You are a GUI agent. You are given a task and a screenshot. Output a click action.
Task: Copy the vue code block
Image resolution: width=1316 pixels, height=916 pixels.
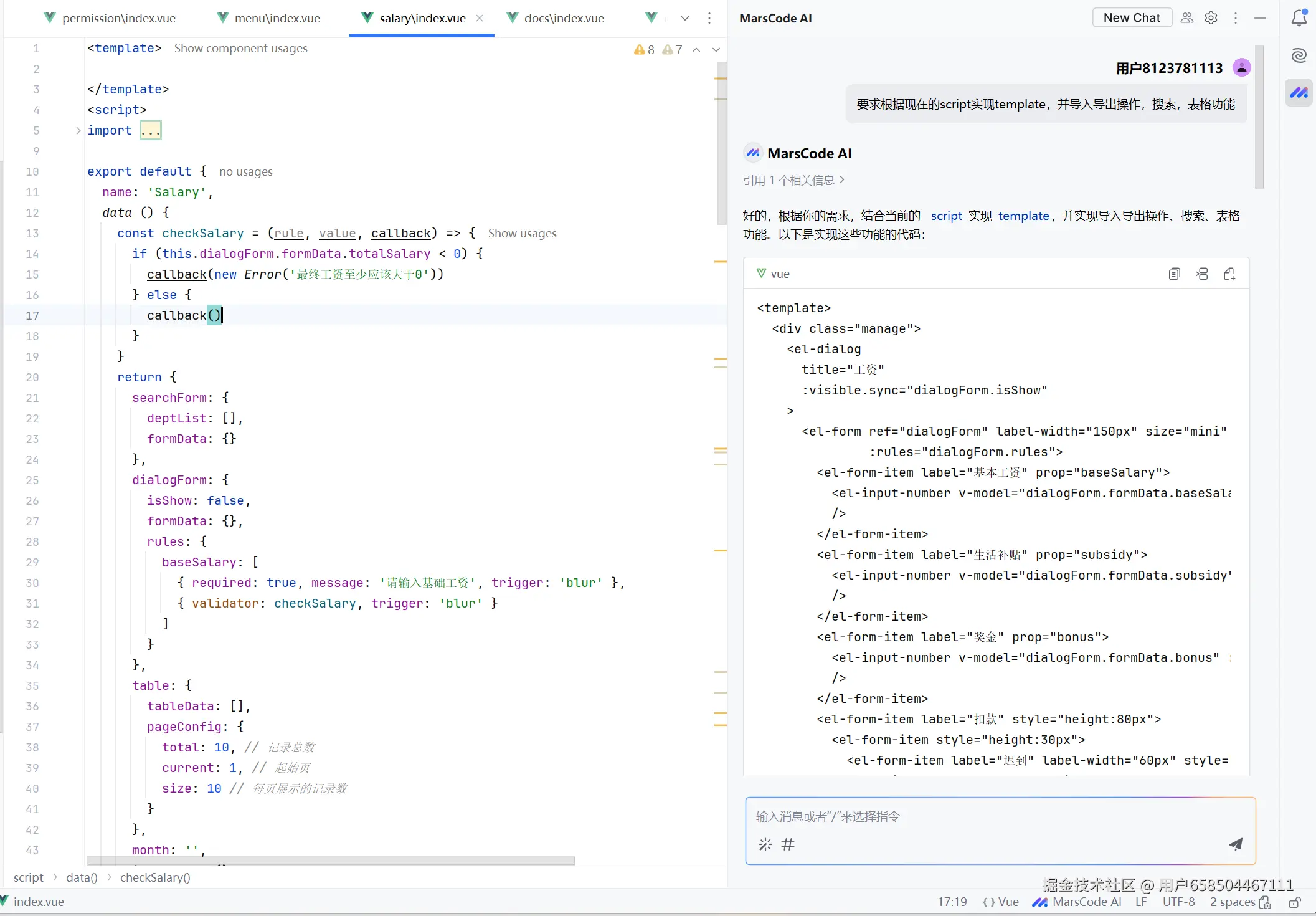tap(1174, 274)
